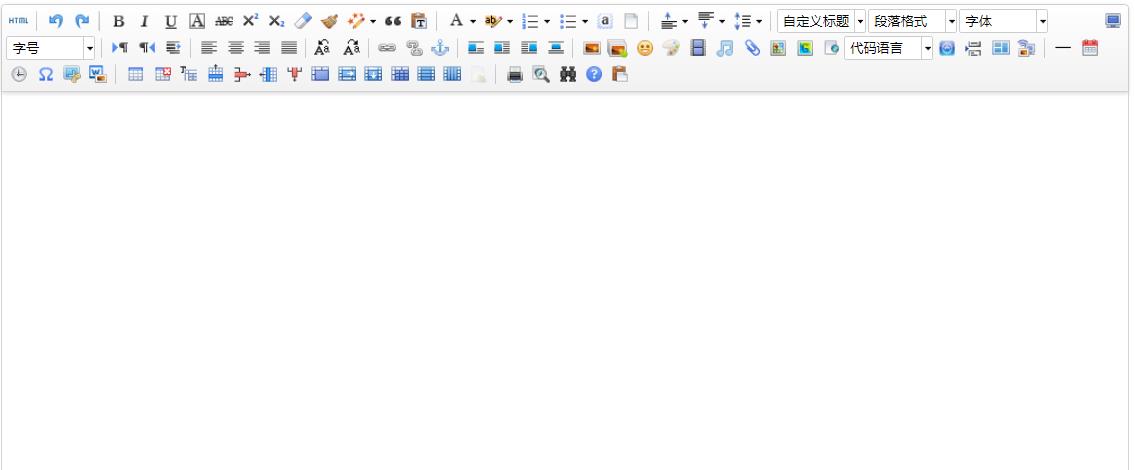This screenshot has width=1135, height=470.
Task: Open auto typeset options arrow
Action: pos(373,22)
